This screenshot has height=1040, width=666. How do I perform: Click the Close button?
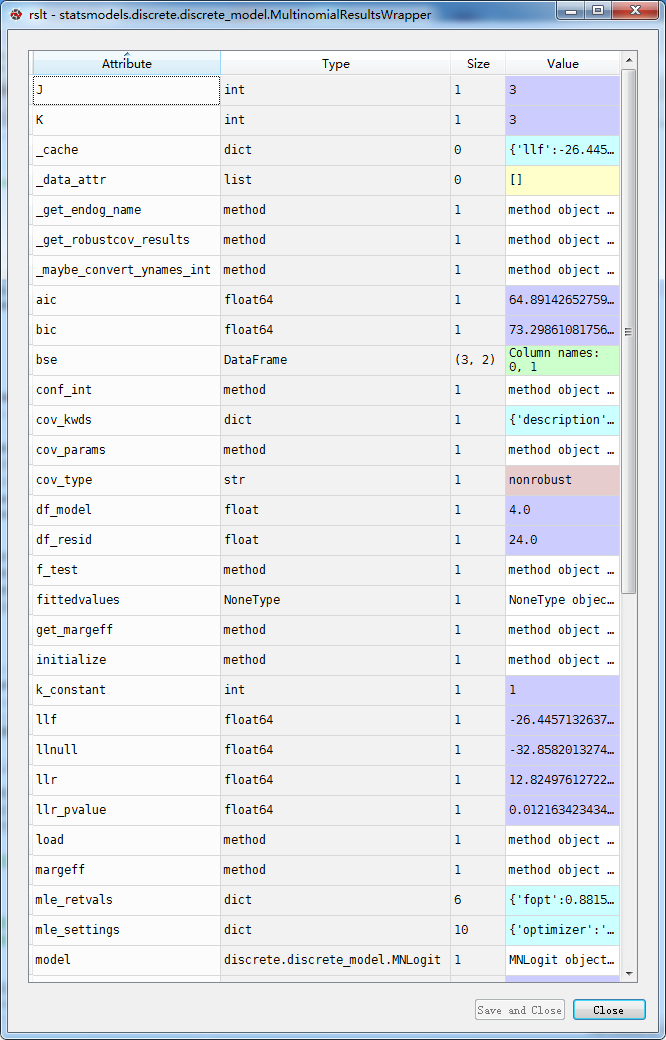coord(609,1010)
